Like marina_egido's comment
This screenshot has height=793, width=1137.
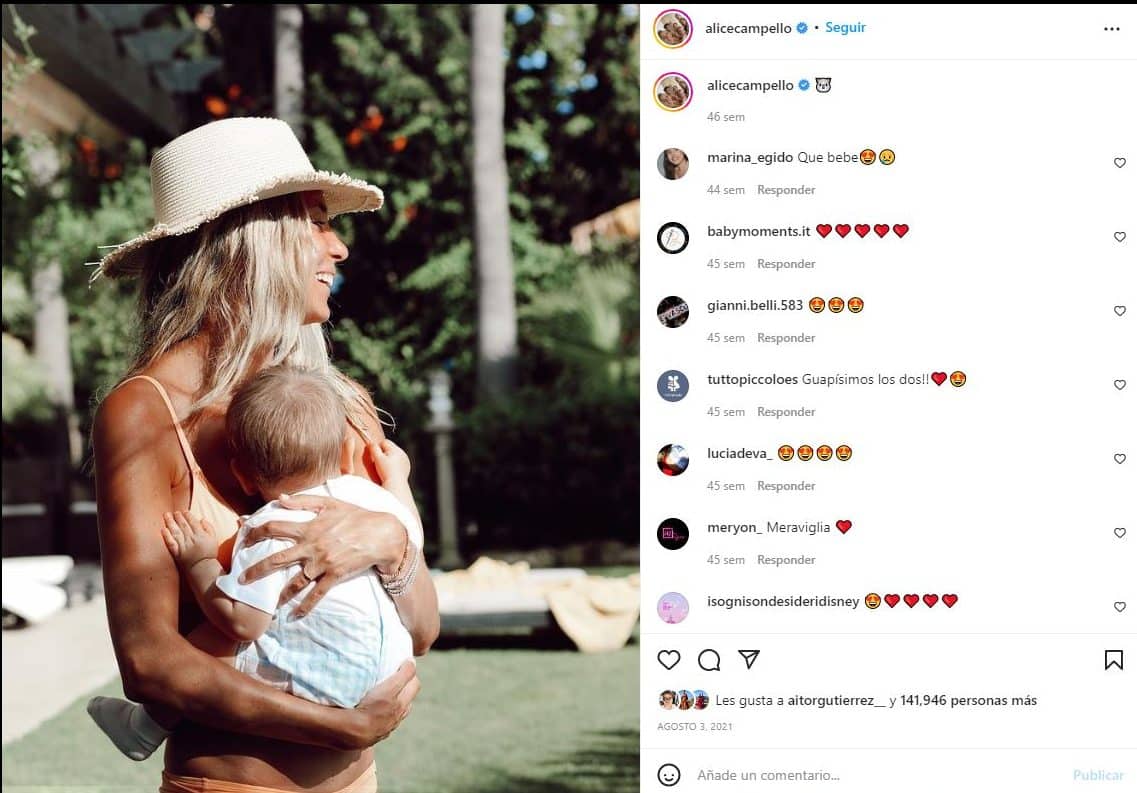pos(1120,163)
